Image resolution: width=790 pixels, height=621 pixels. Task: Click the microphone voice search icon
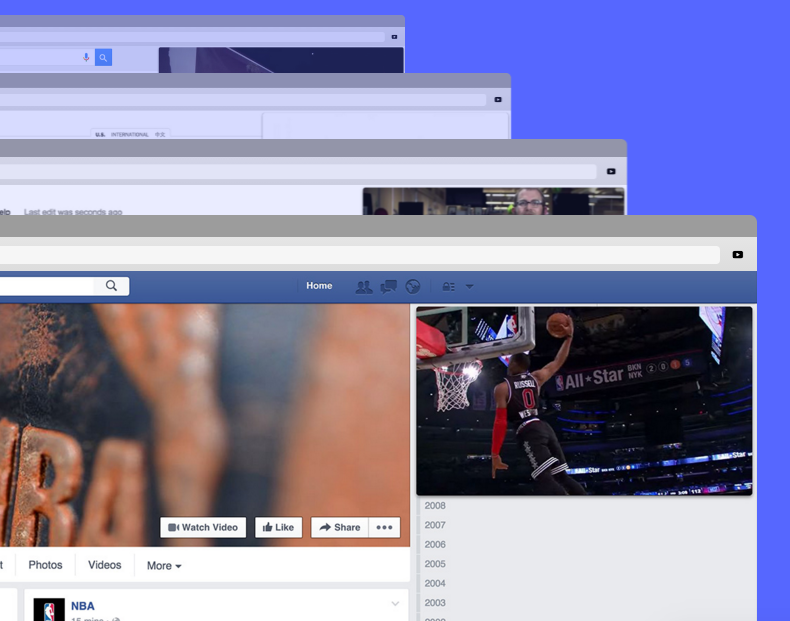pyautogui.click(x=86, y=57)
